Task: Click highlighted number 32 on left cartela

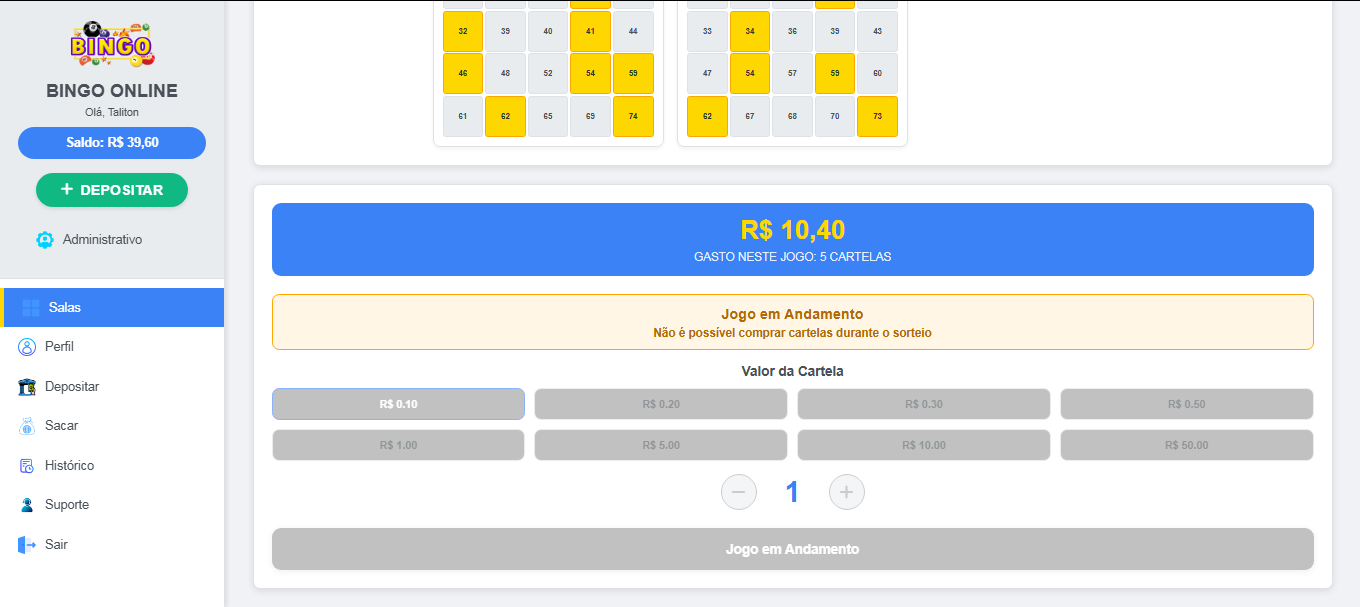Action: 462,31
